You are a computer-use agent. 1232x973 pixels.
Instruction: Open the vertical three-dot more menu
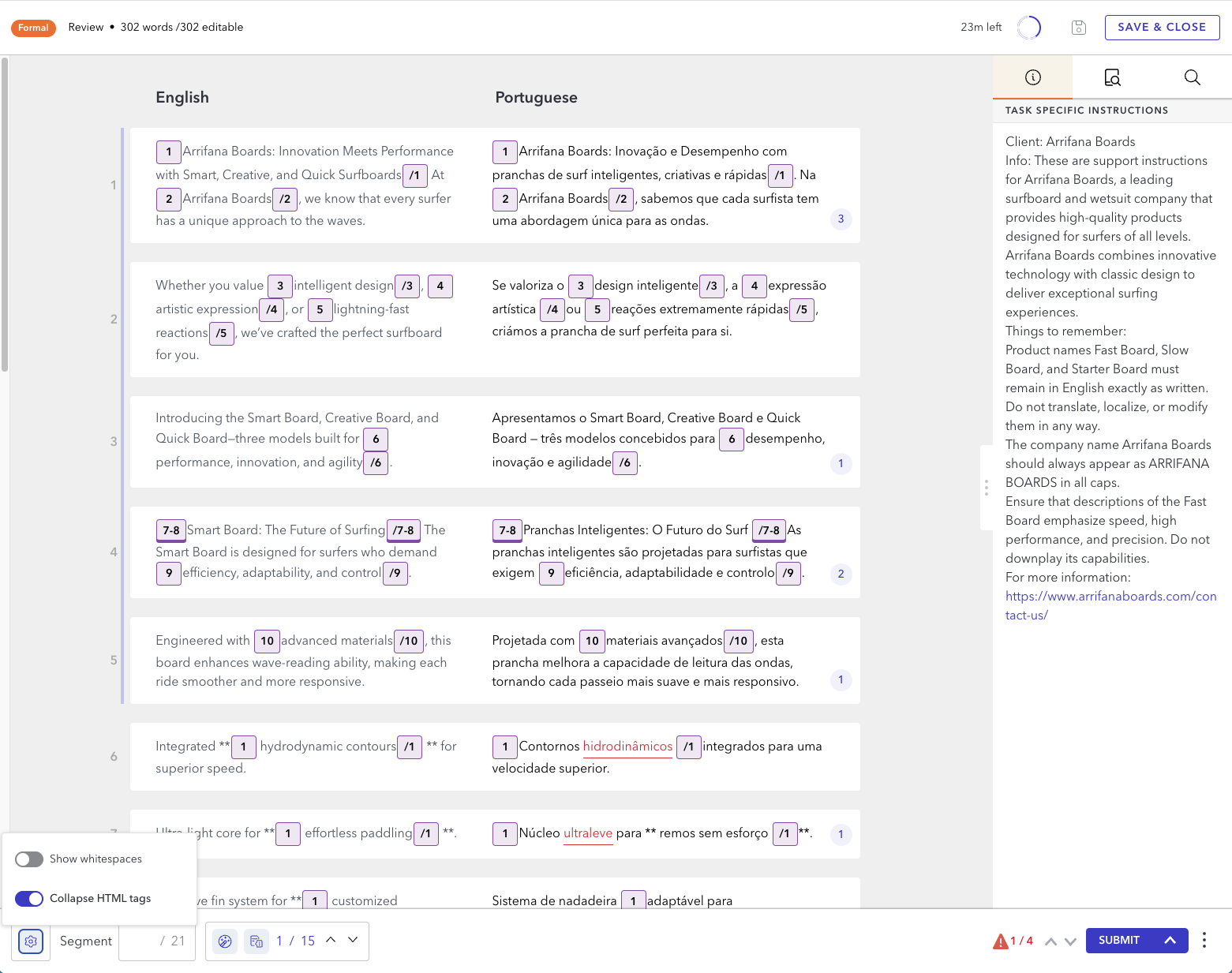[x=1204, y=940]
